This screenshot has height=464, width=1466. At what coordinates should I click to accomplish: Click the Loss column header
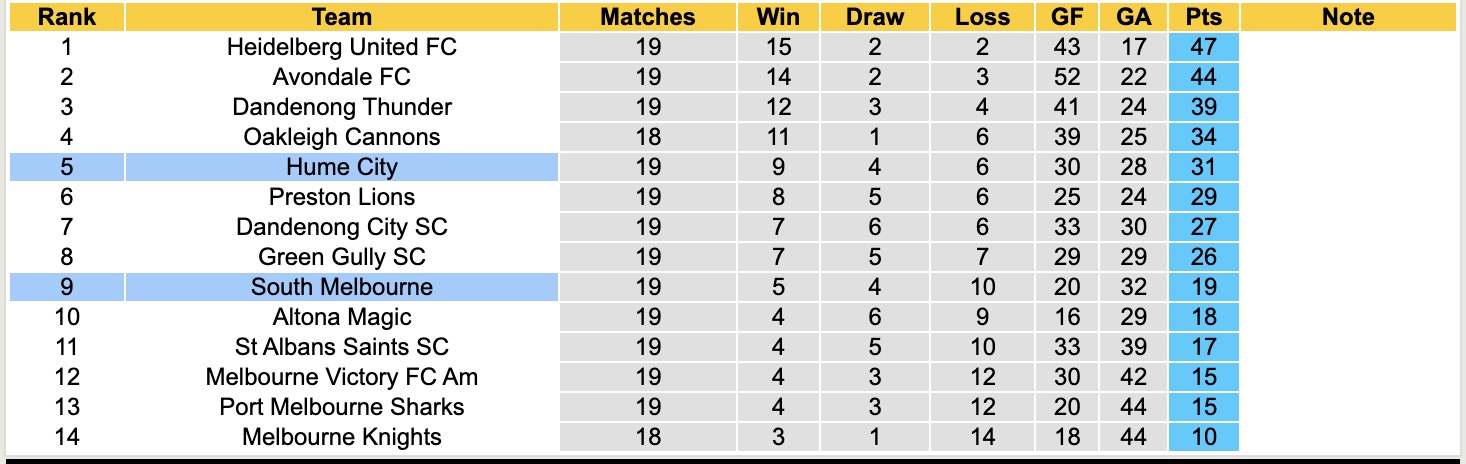click(982, 17)
